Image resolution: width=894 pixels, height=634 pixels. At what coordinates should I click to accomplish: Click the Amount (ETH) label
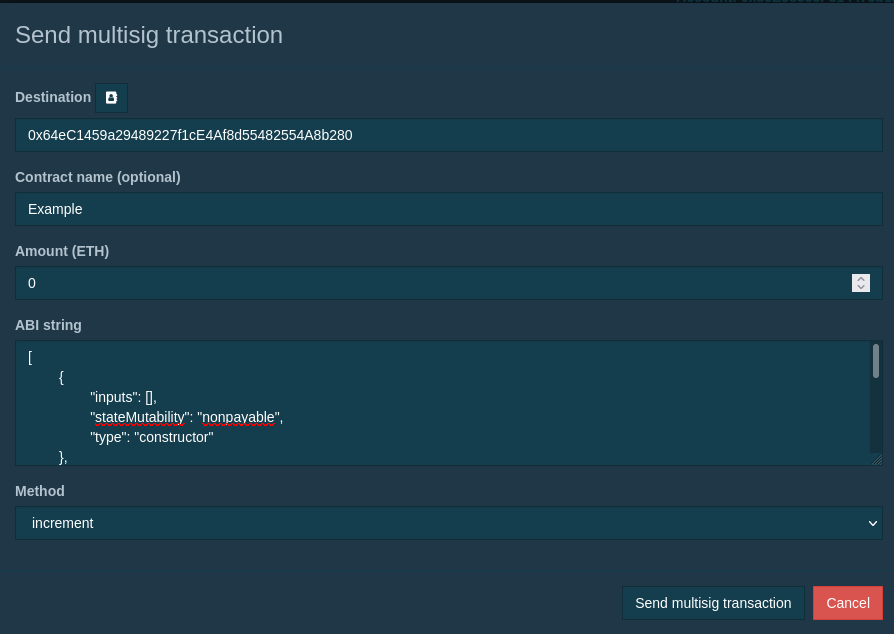(x=62, y=251)
